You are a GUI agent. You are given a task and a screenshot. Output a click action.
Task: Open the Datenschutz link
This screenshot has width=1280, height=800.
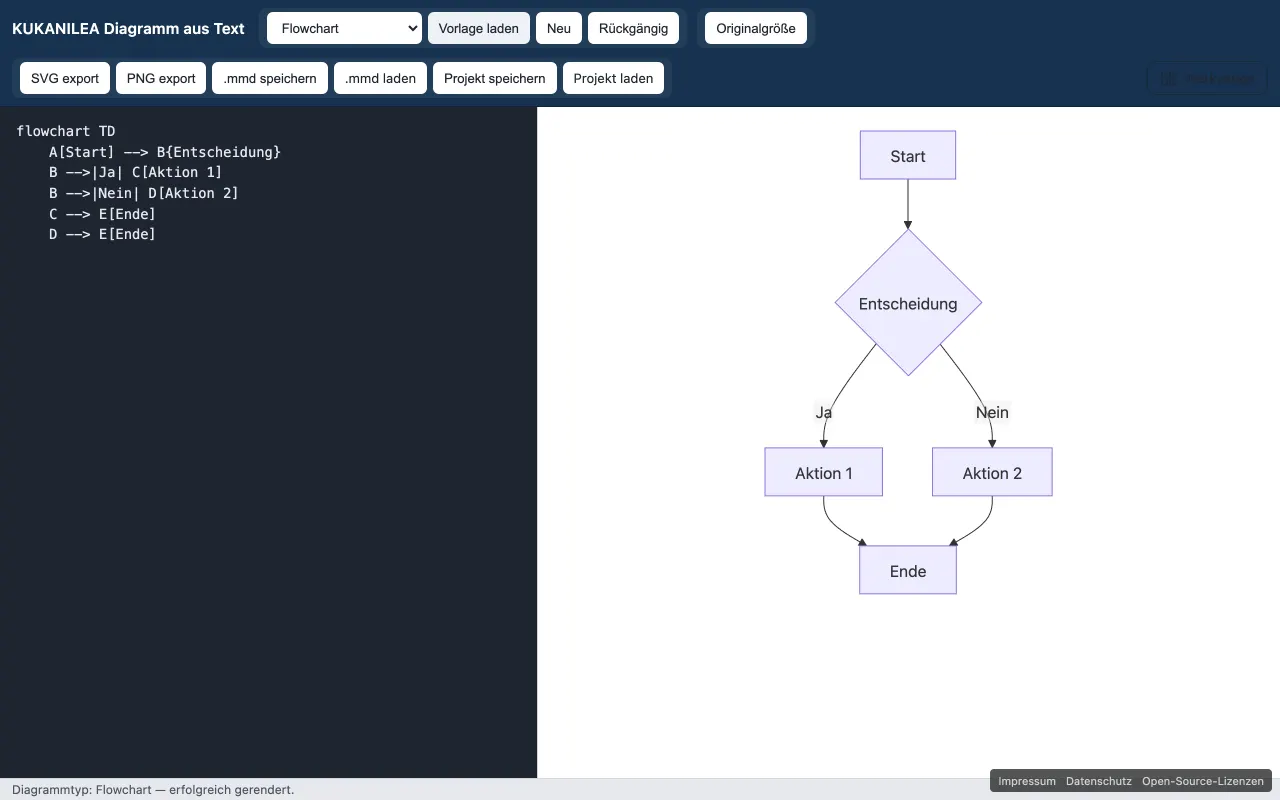coord(1099,781)
